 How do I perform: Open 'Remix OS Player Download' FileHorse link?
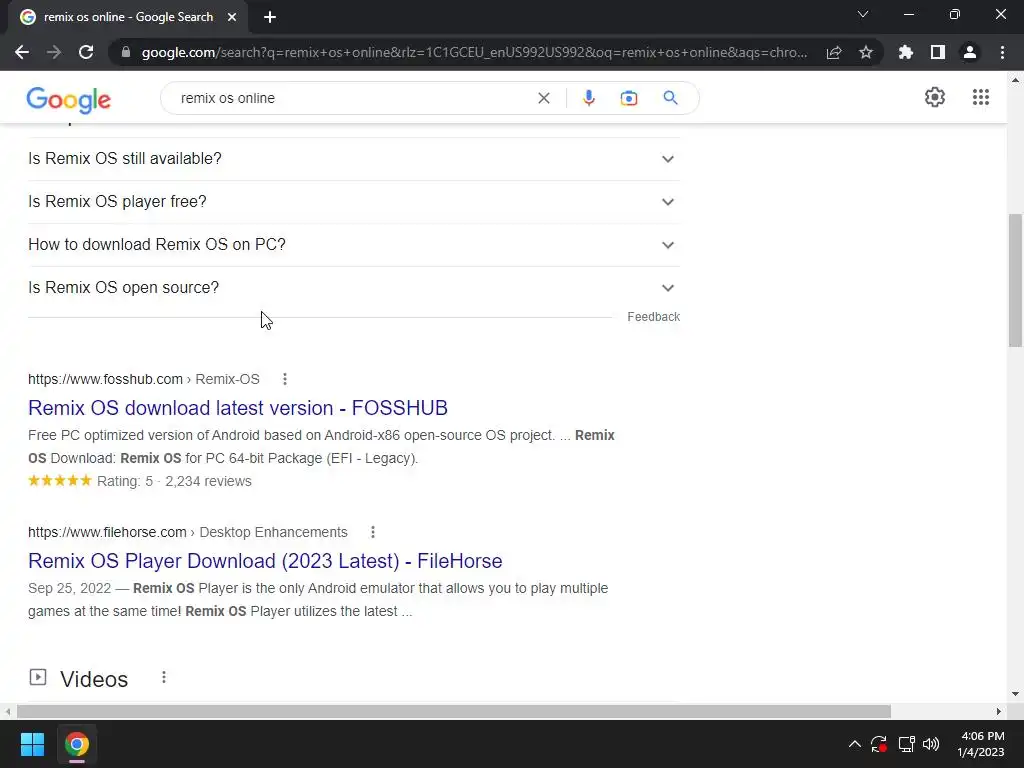point(265,561)
